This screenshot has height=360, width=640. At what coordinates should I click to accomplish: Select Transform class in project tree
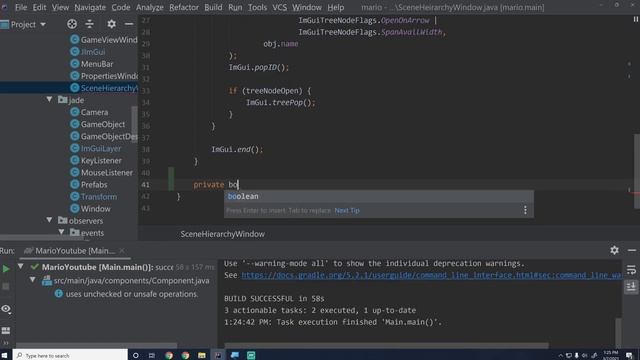pos(93,197)
